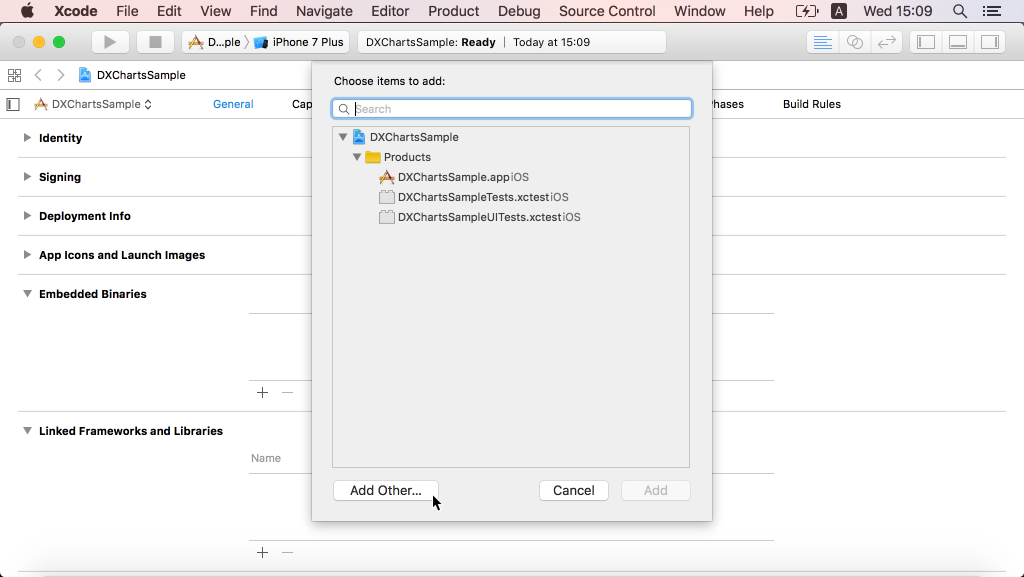Image resolution: width=1024 pixels, height=577 pixels.
Task: Collapse the Products folder in the dialog
Action: click(x=357, y=157)
